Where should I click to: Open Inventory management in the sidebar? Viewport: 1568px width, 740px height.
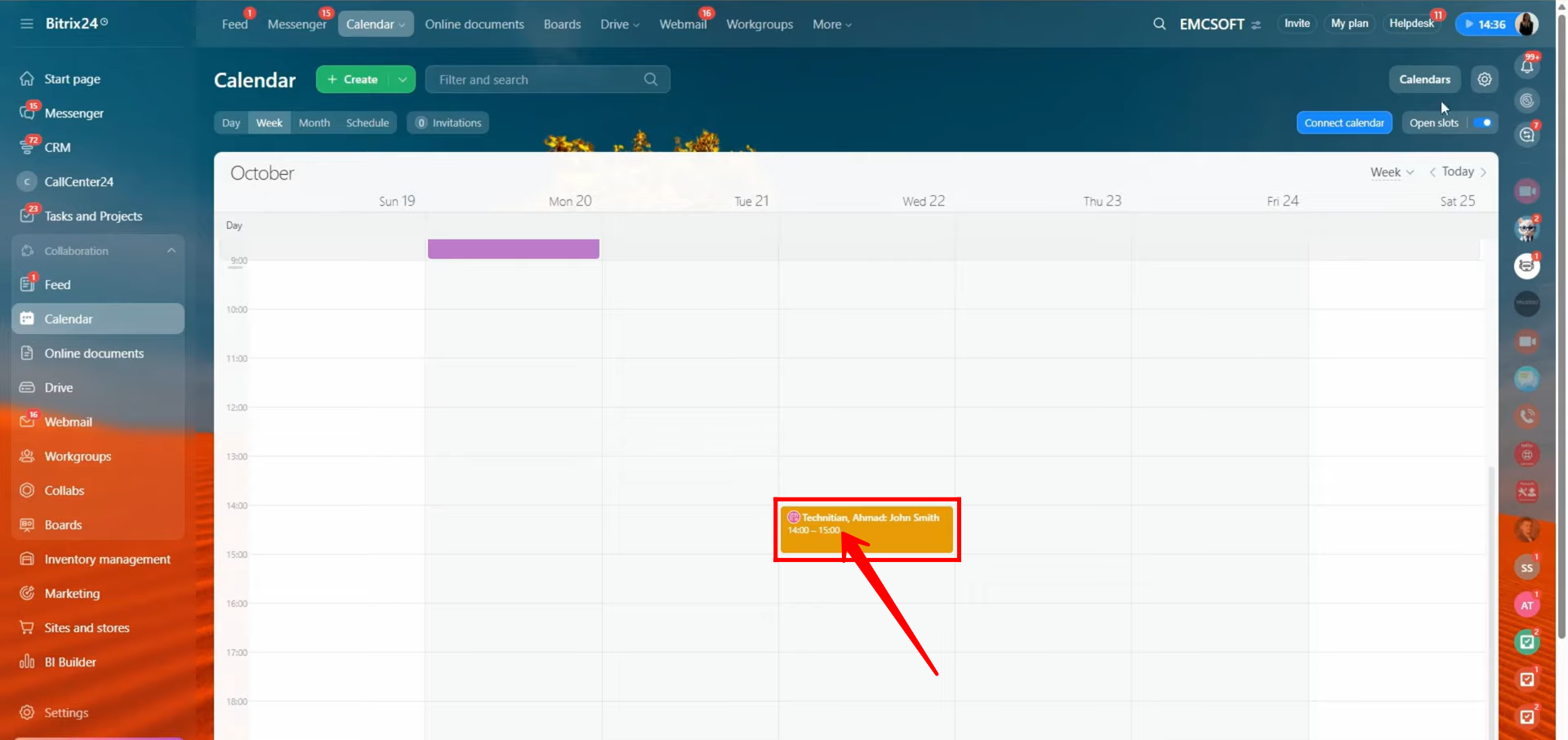107,559
